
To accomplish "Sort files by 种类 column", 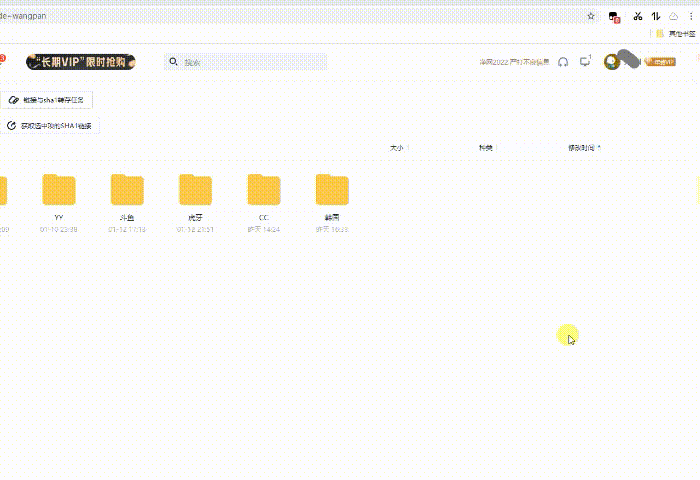I will click(486, 148).
